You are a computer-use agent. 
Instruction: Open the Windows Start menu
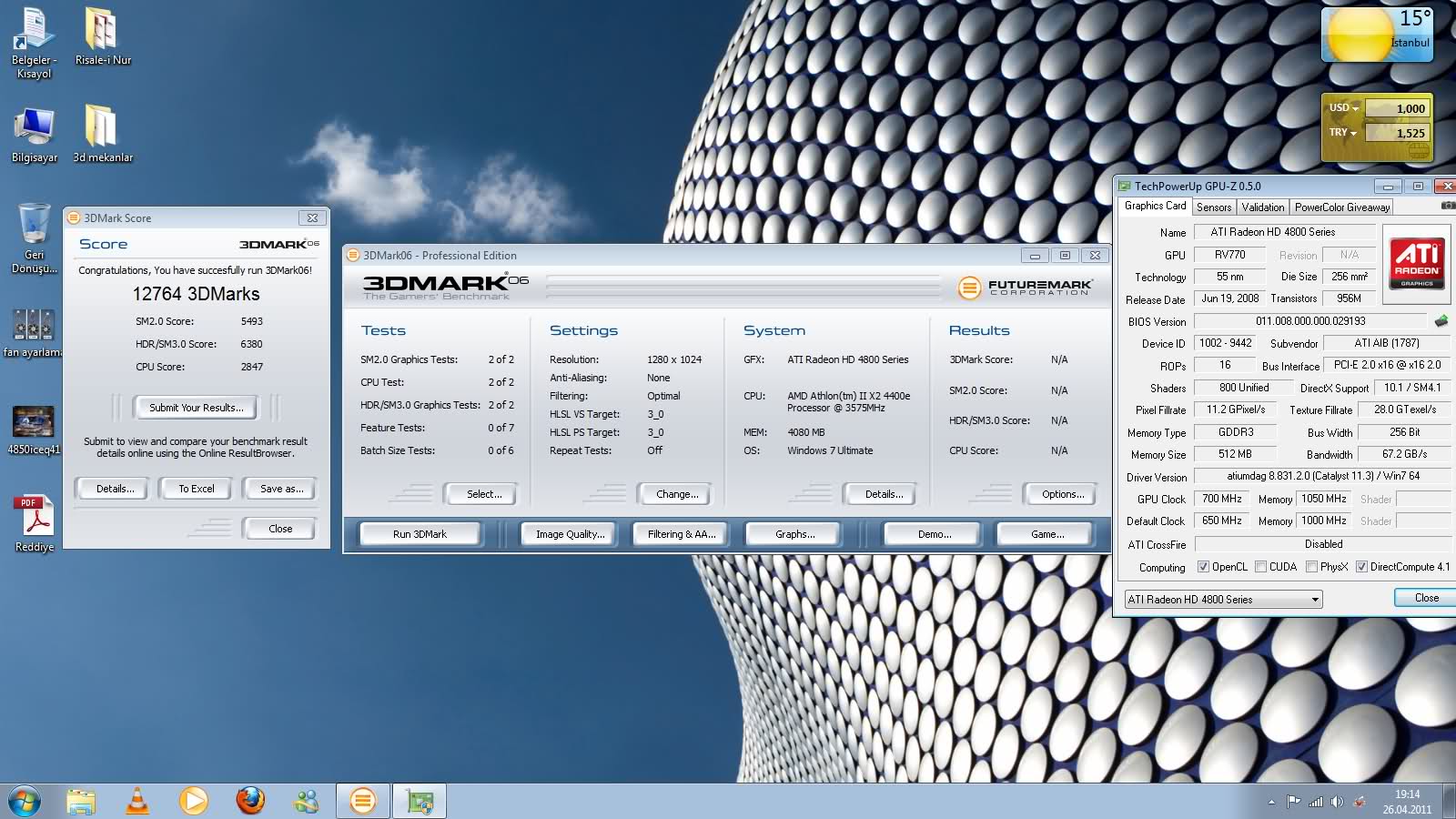[24, 801]
